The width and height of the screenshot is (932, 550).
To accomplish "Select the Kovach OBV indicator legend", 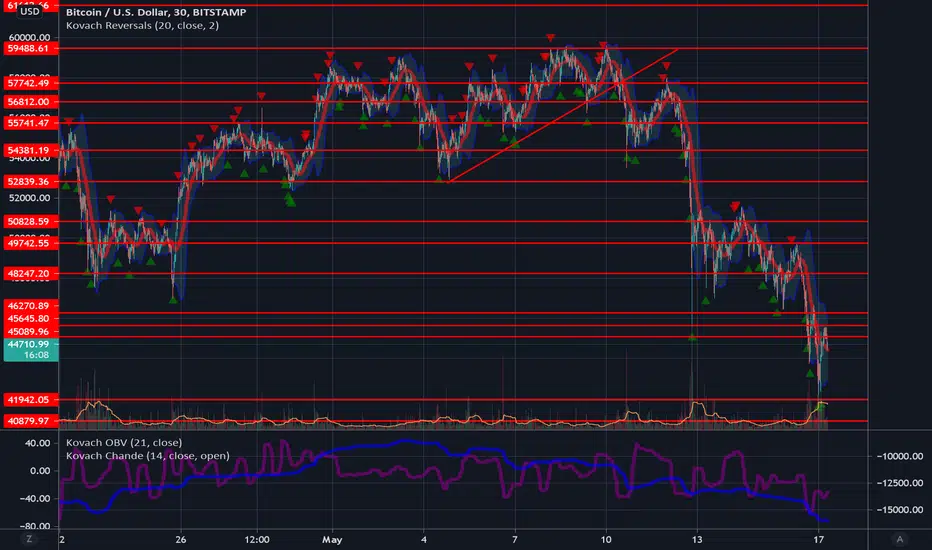I will [x=124, y=442].
